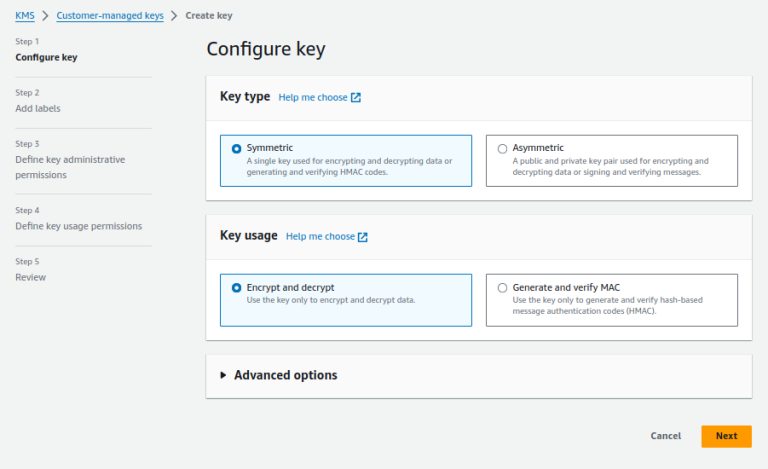Open Key type Help me choose link

(x=313, y=97)
